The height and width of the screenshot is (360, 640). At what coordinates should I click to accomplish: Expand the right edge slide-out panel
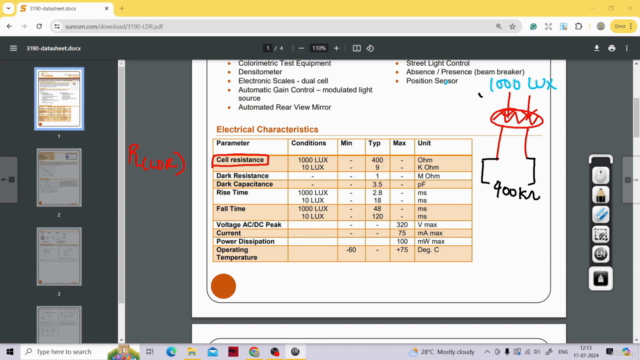click(x=631, y=180)
